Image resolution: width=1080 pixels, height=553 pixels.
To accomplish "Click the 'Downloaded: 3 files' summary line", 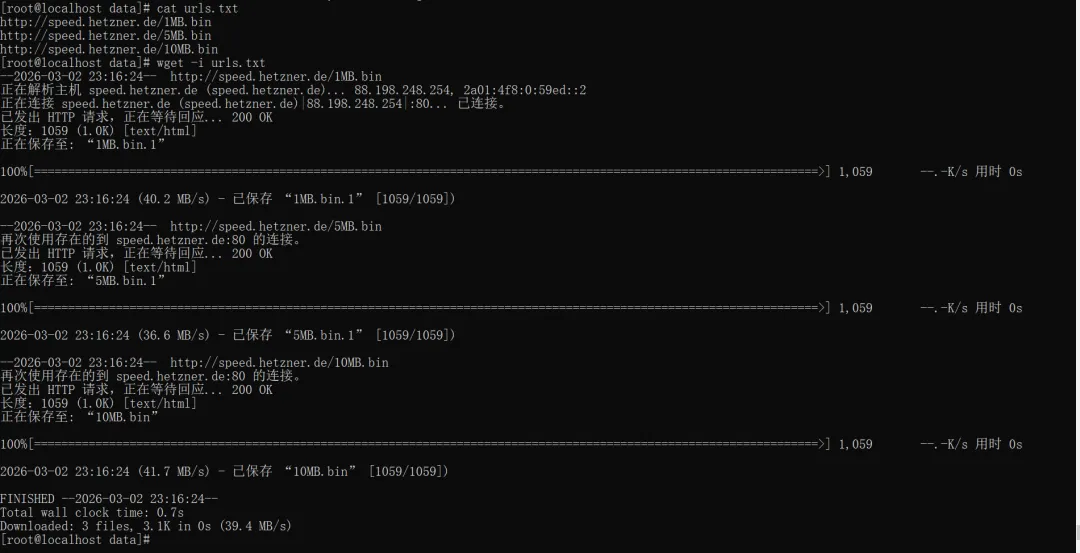I will click(146, 526).
